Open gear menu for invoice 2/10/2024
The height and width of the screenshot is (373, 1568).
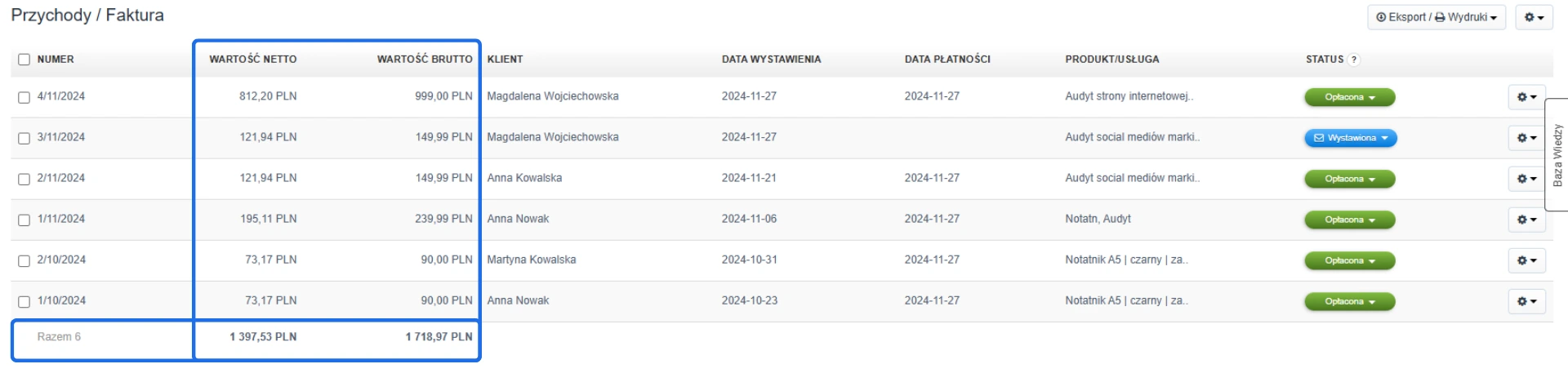pos(1526,260)
